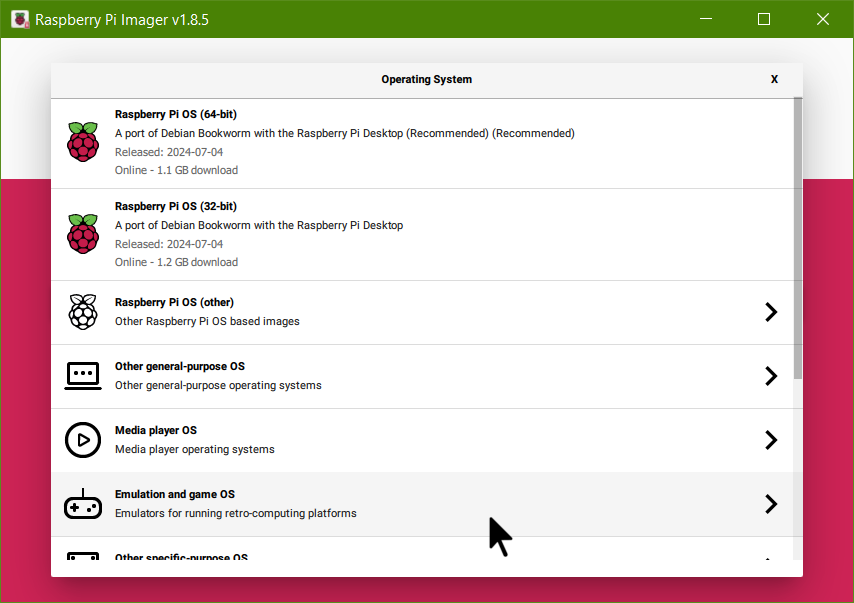
Task: Click the gamepad icon for Emulation and game OS
Action: (83, 504)
